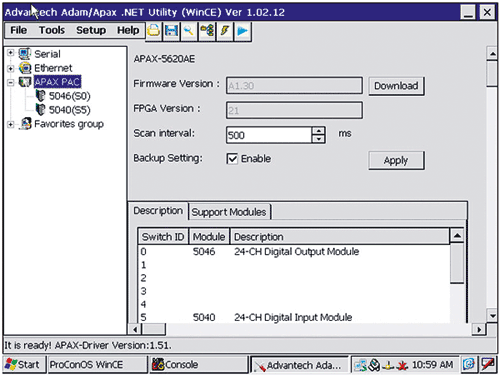Open the Setup menu

(91, 30)
